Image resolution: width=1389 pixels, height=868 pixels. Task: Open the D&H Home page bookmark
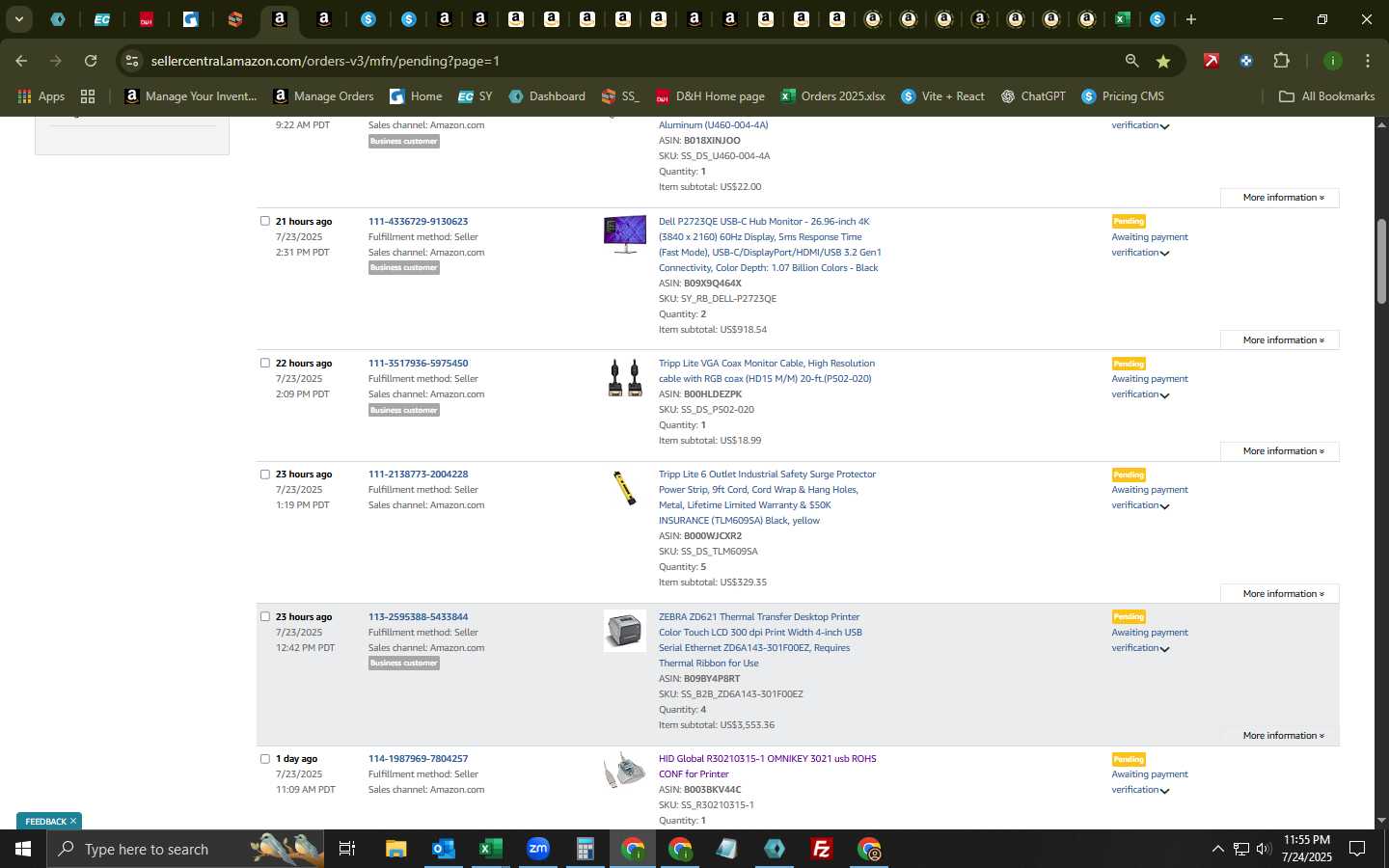pos(710,96)
